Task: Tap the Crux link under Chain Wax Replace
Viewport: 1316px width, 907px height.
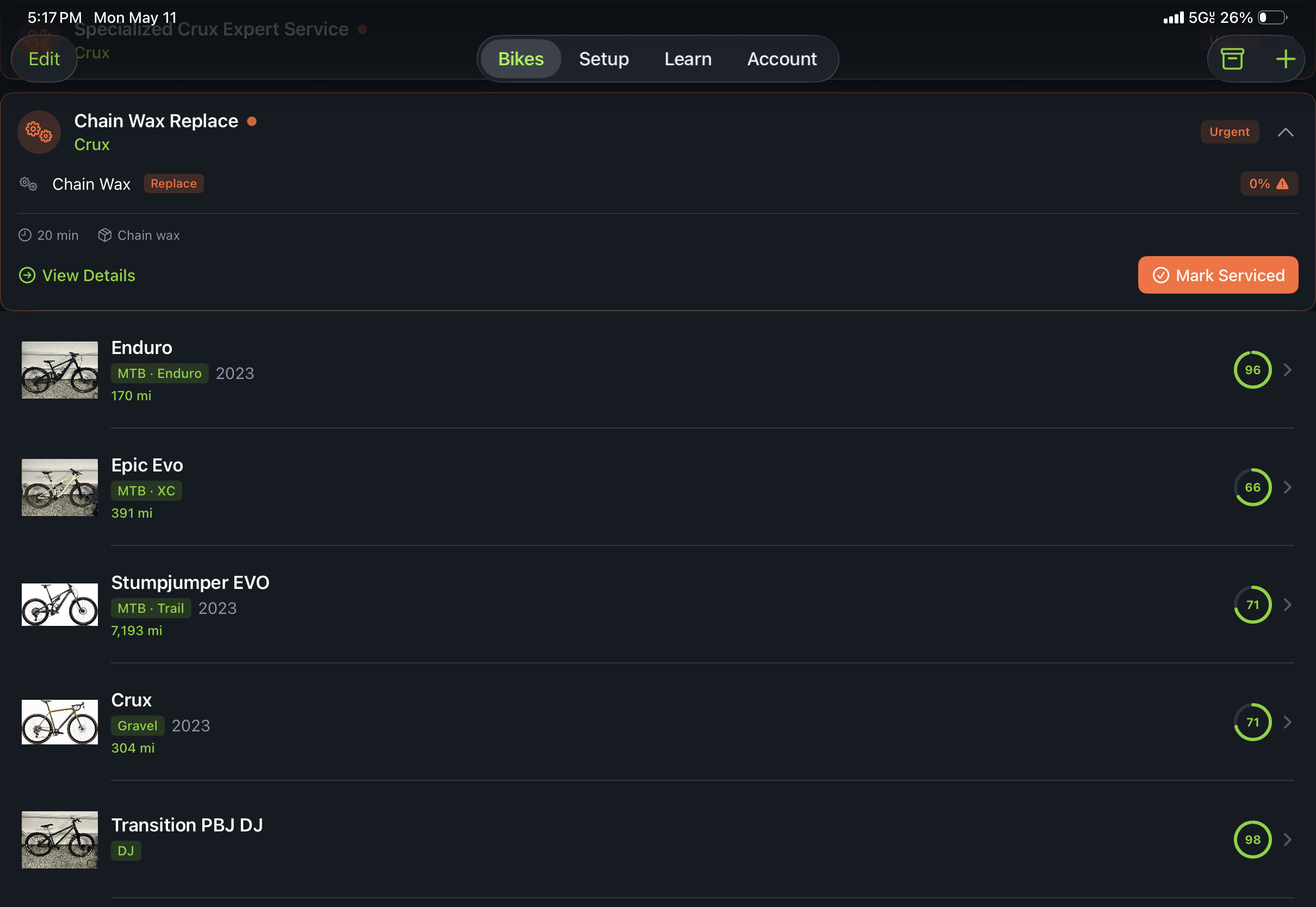Action: coord(92,145)
